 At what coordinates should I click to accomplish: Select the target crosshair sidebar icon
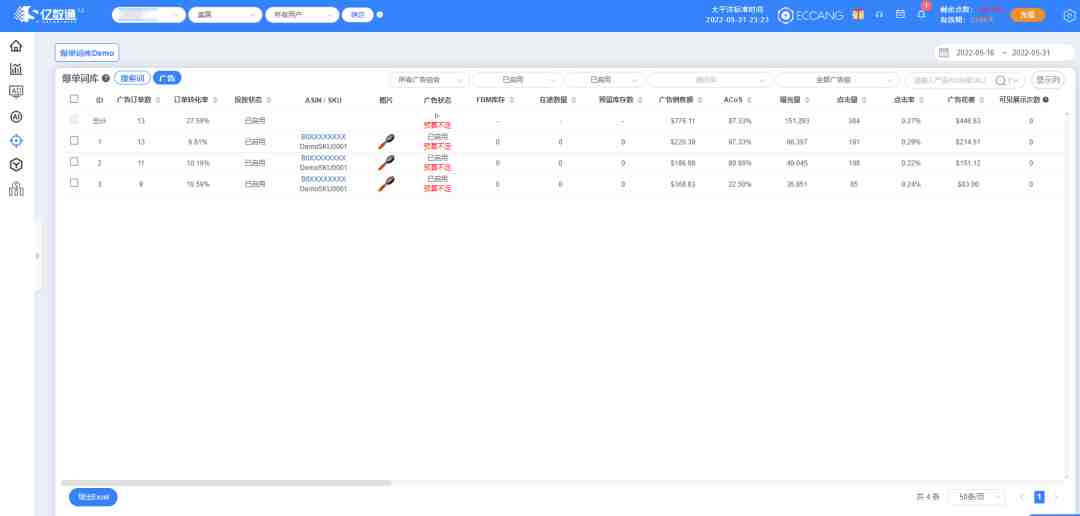(x=16, y=141)
